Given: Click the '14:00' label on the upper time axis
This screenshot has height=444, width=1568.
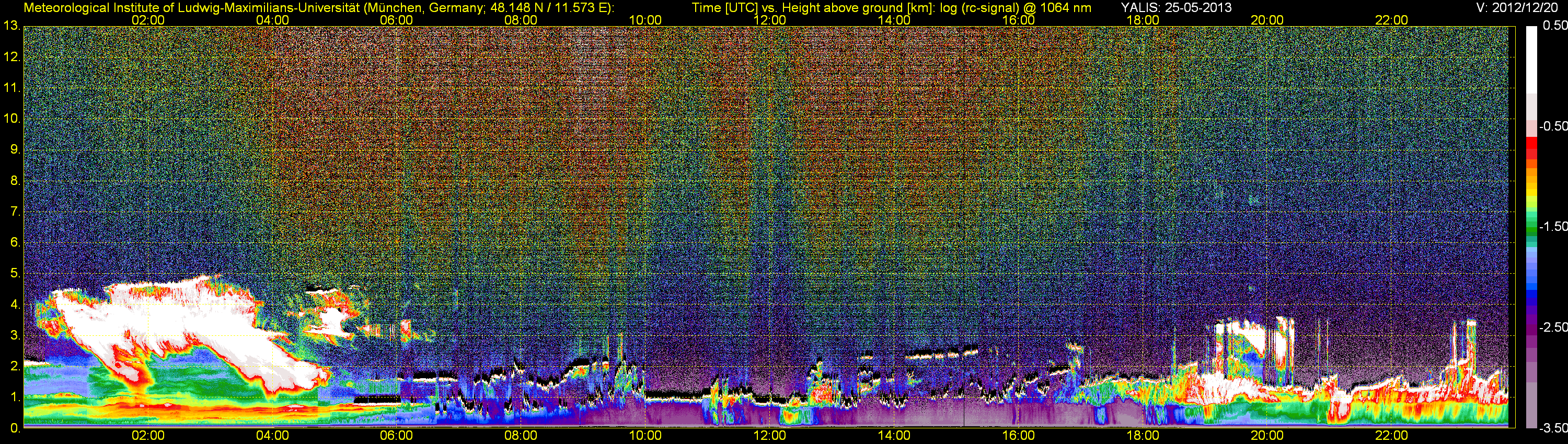Looking at the screenshot, I should [x=894, y=20].
